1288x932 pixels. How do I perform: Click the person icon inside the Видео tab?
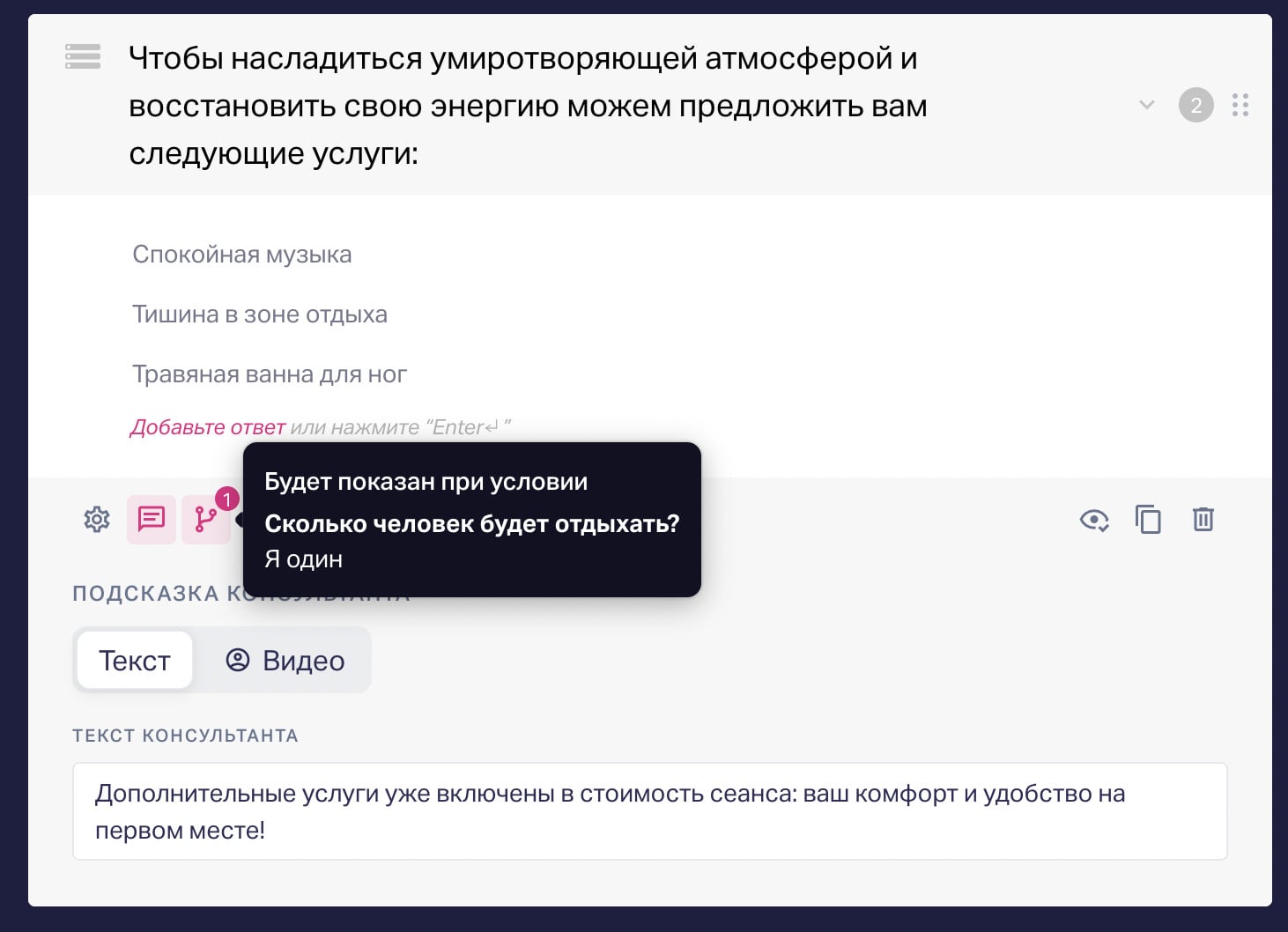(x=237, y=660)
